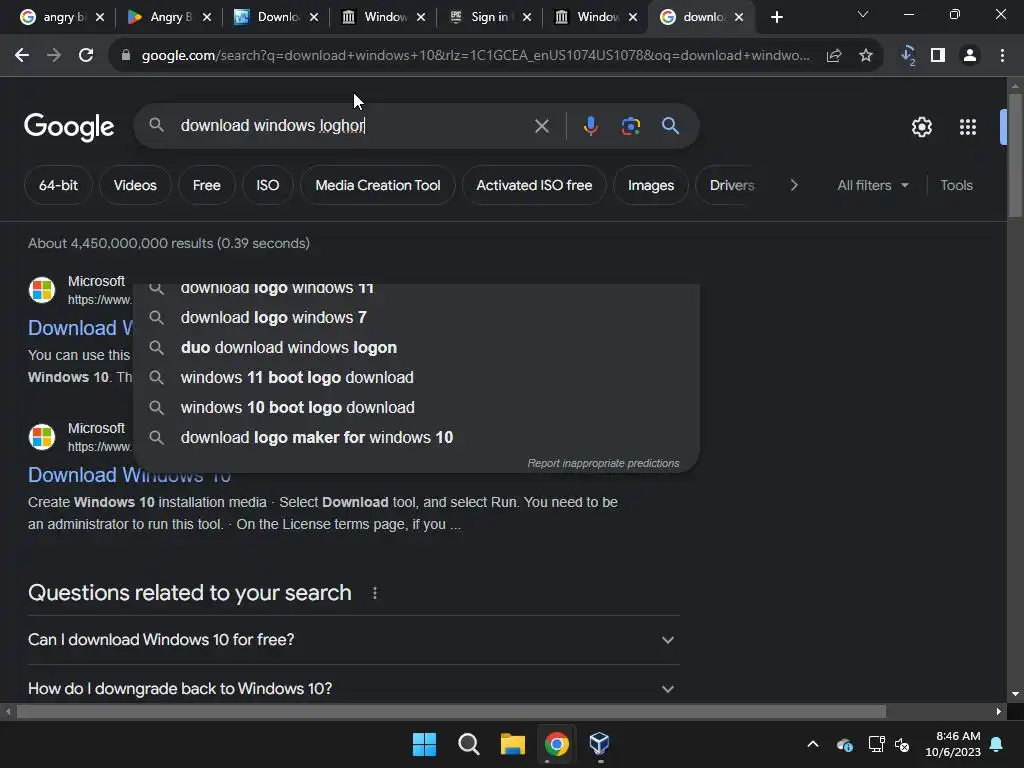
Task: Choose 'windows 10 boot logo download'
Action: click(416, 408)
